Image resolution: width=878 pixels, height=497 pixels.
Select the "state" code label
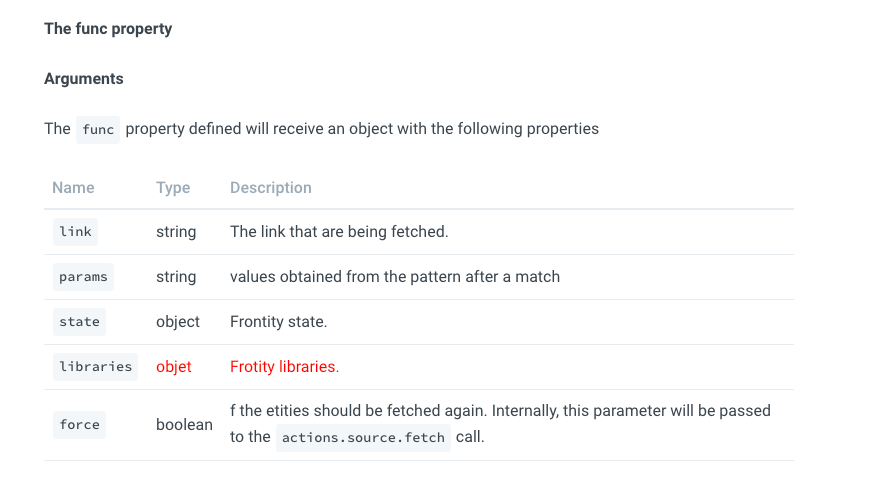80,322
